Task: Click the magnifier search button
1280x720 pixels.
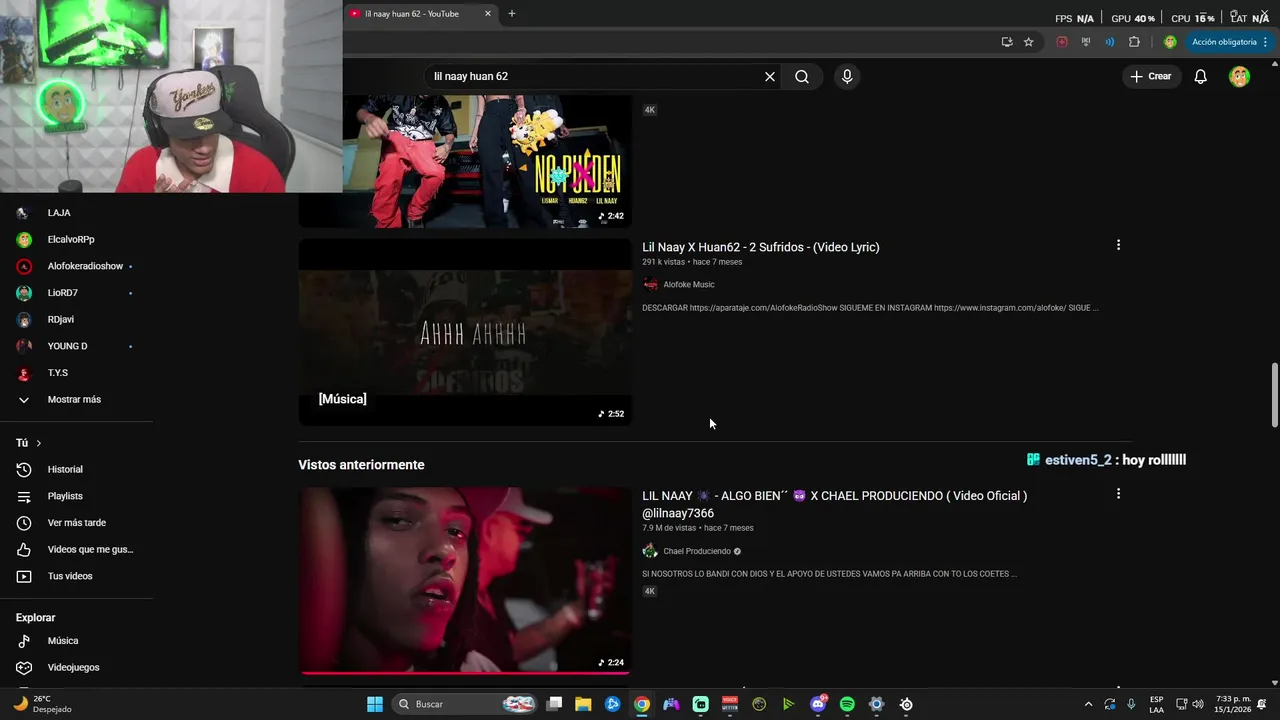Action: pos(802,76)
